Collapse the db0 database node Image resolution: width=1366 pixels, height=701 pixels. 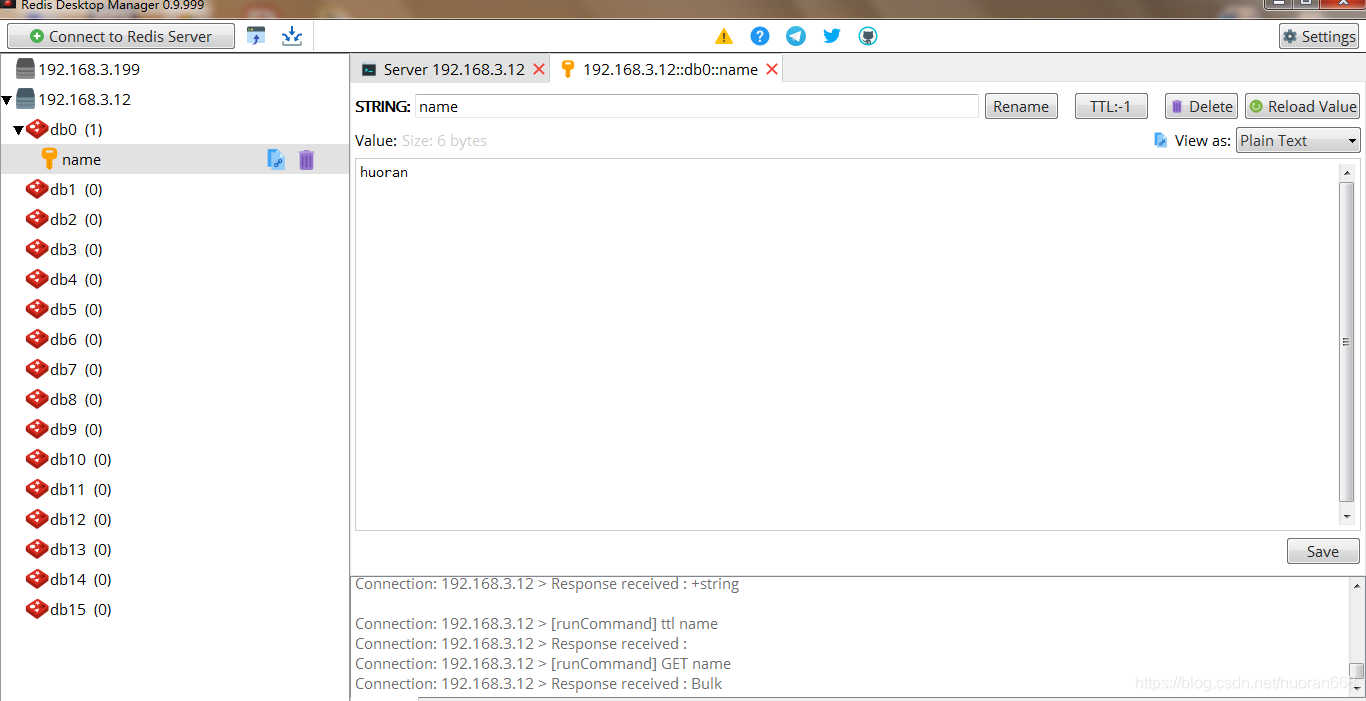click(18, 130)
